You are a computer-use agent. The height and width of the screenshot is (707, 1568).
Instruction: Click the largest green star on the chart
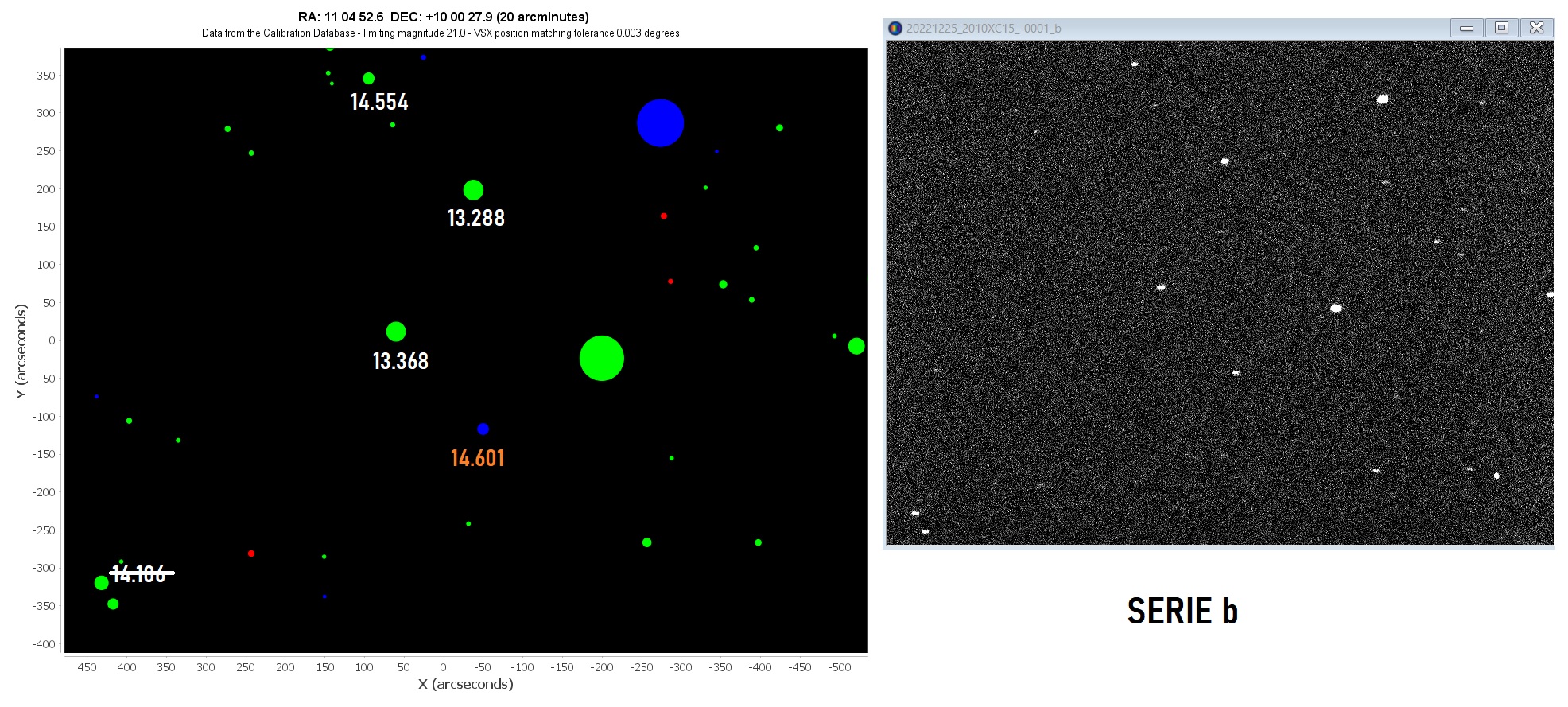coord(602,359)
